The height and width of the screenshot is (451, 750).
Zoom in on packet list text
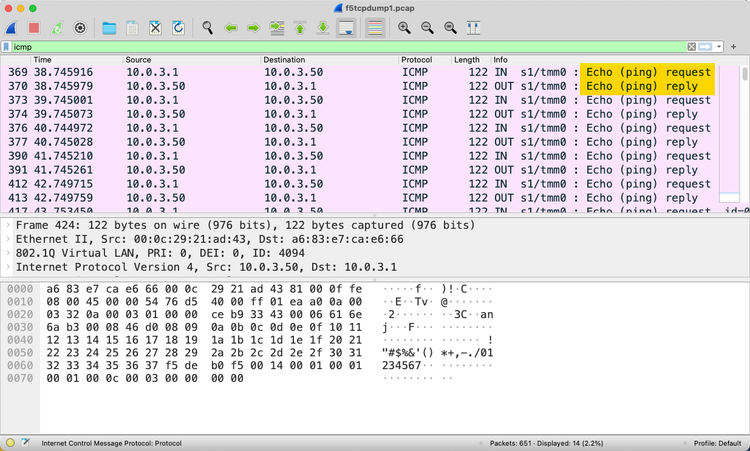(404, 28)
